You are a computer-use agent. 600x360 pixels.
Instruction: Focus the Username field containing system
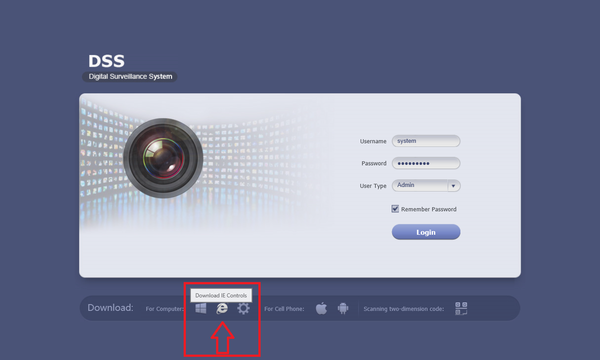pos(426,141)
